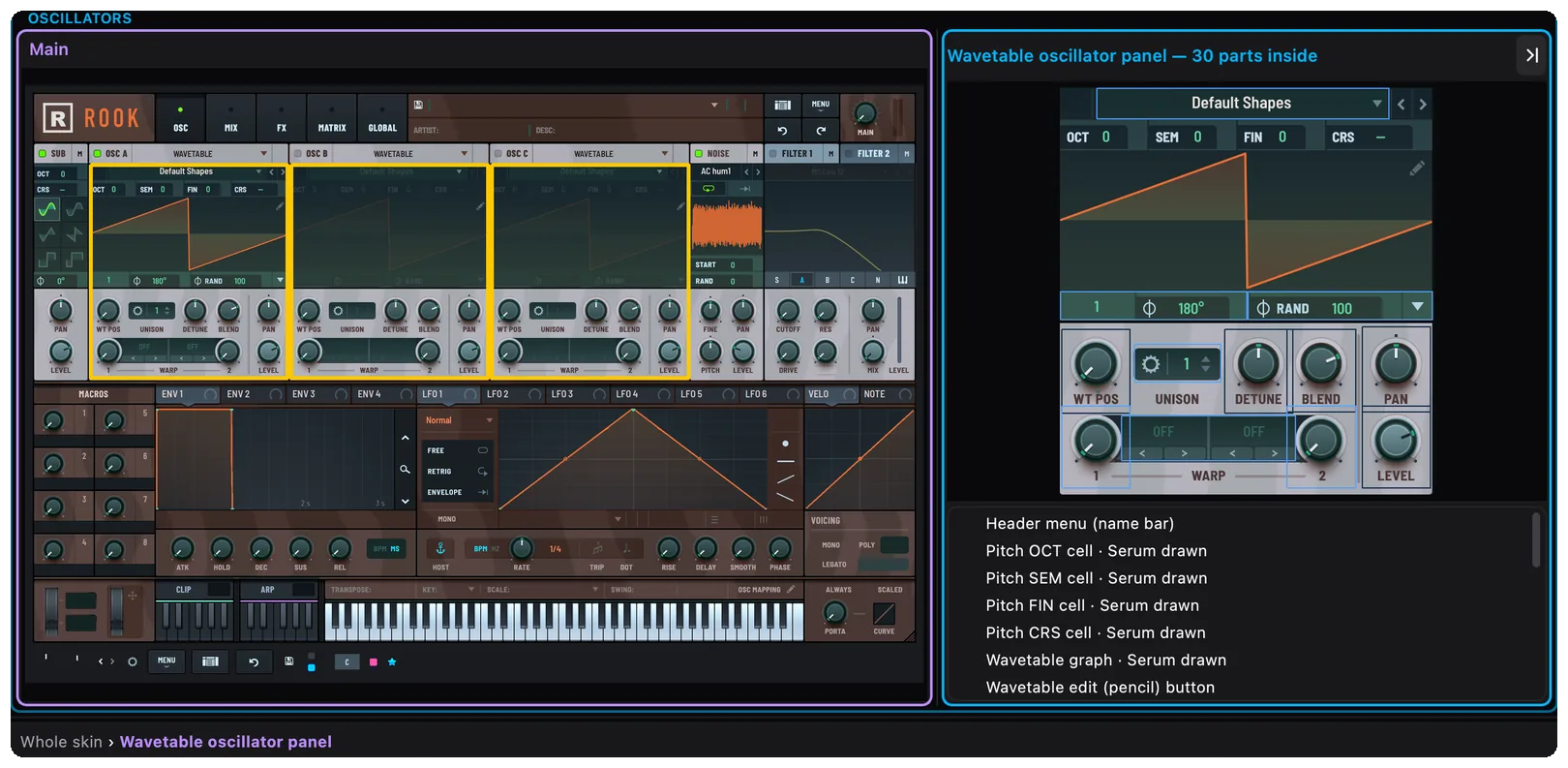Switch to the MIX tab
The width and height of the screenshot is (1568, 768).
(230, 118)
